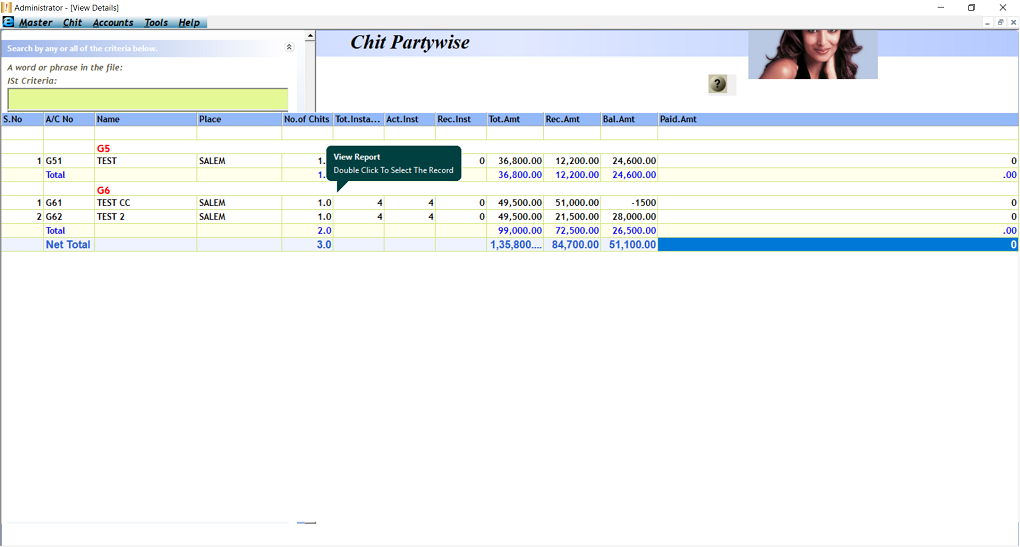Click the No.of Chits column header
Screen dimensions: 1020x547
click(307, 120)
